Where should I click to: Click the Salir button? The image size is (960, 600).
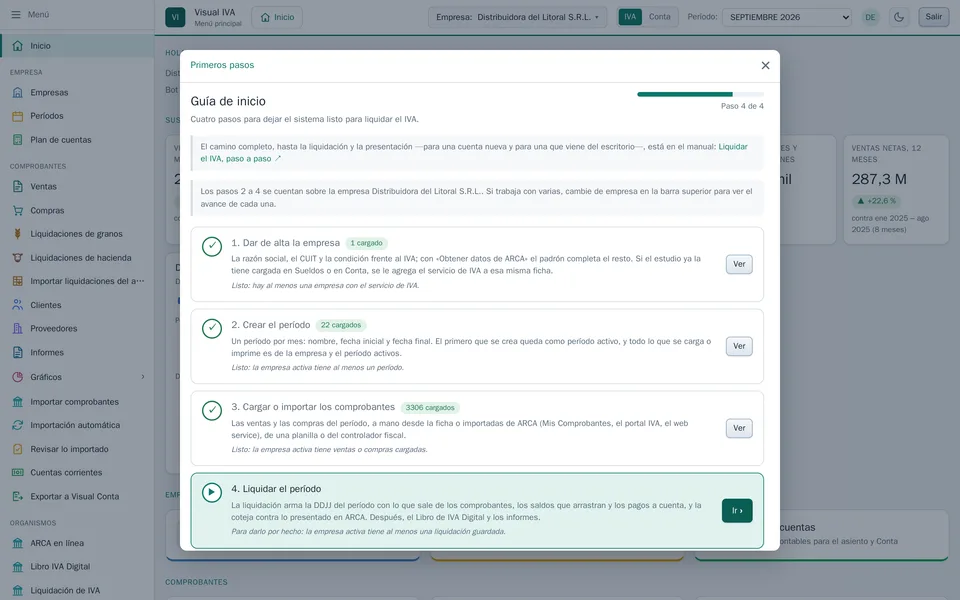click(934, 17)
